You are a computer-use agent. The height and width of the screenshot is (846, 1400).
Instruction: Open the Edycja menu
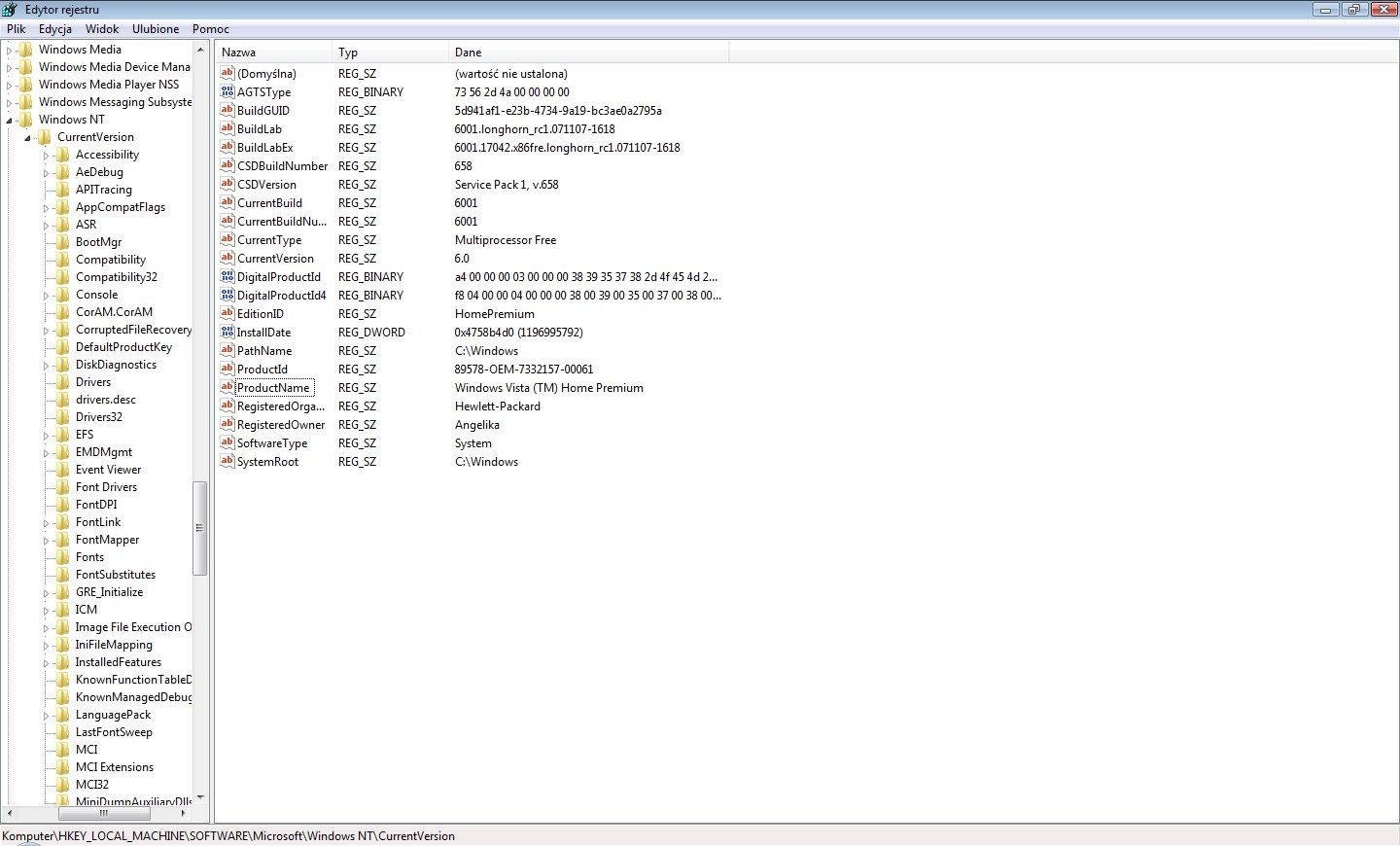(55, 29)
